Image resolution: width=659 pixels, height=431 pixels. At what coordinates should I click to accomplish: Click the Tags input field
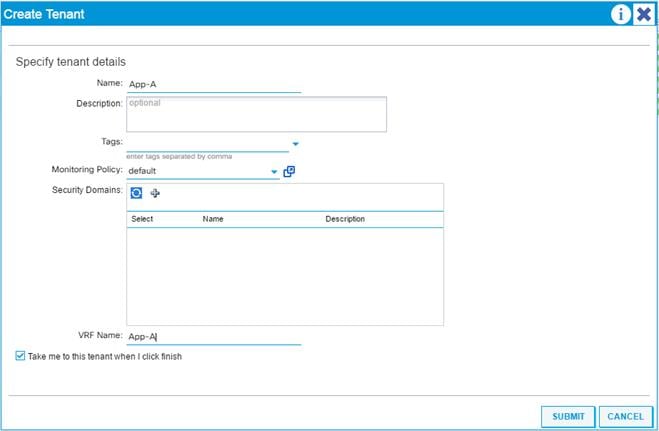pos(208,144)
